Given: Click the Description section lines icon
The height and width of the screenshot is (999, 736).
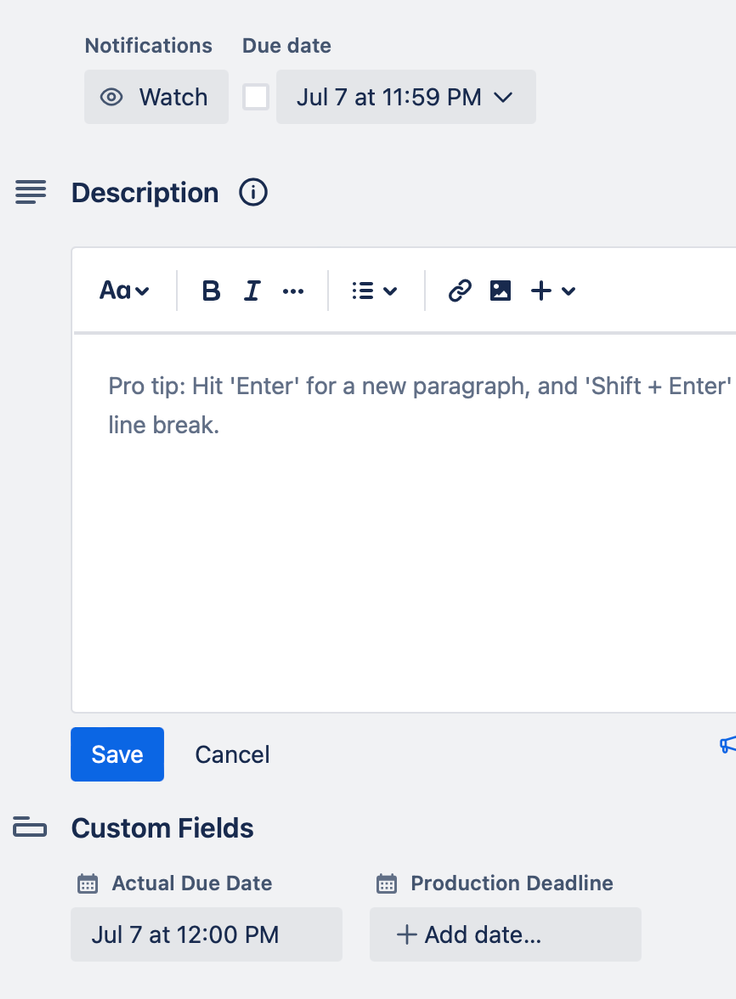Looking at the screenshot, I should 31,192.
